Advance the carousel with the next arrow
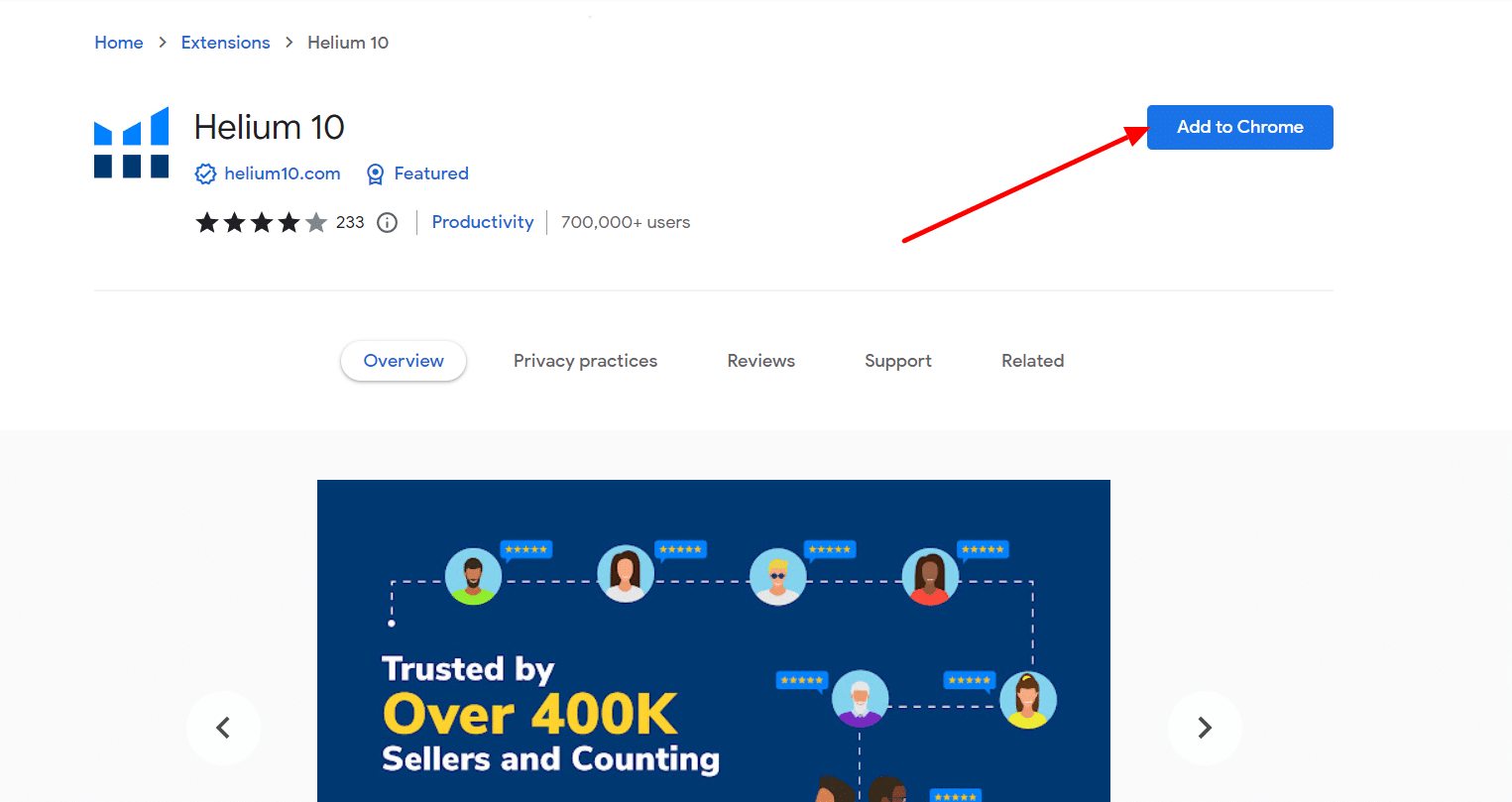1512x802 pixels. [x=1204, y=728]
